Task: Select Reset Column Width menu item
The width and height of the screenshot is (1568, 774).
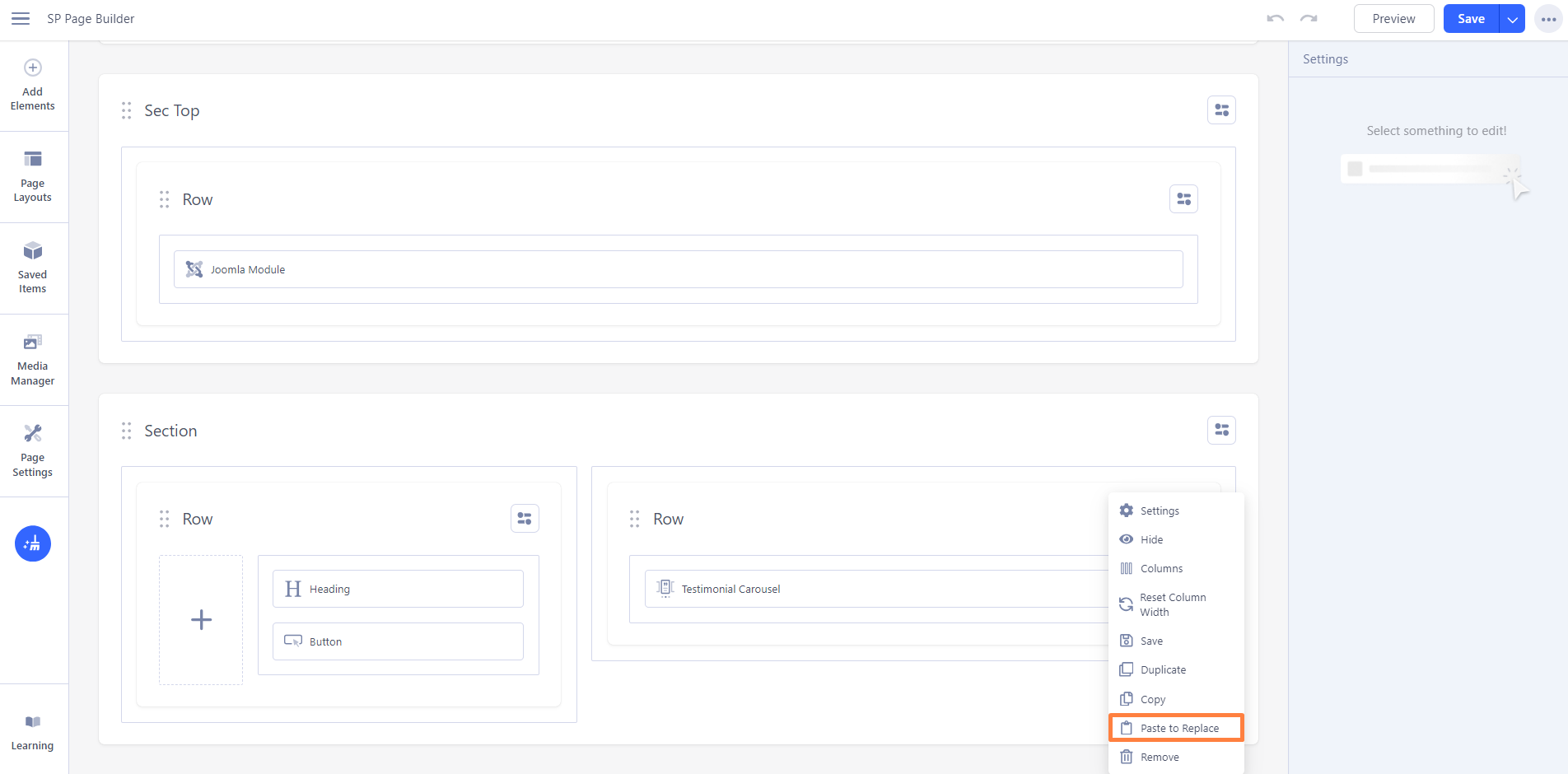Action: pyautogui.click(x=1176, y=604)
